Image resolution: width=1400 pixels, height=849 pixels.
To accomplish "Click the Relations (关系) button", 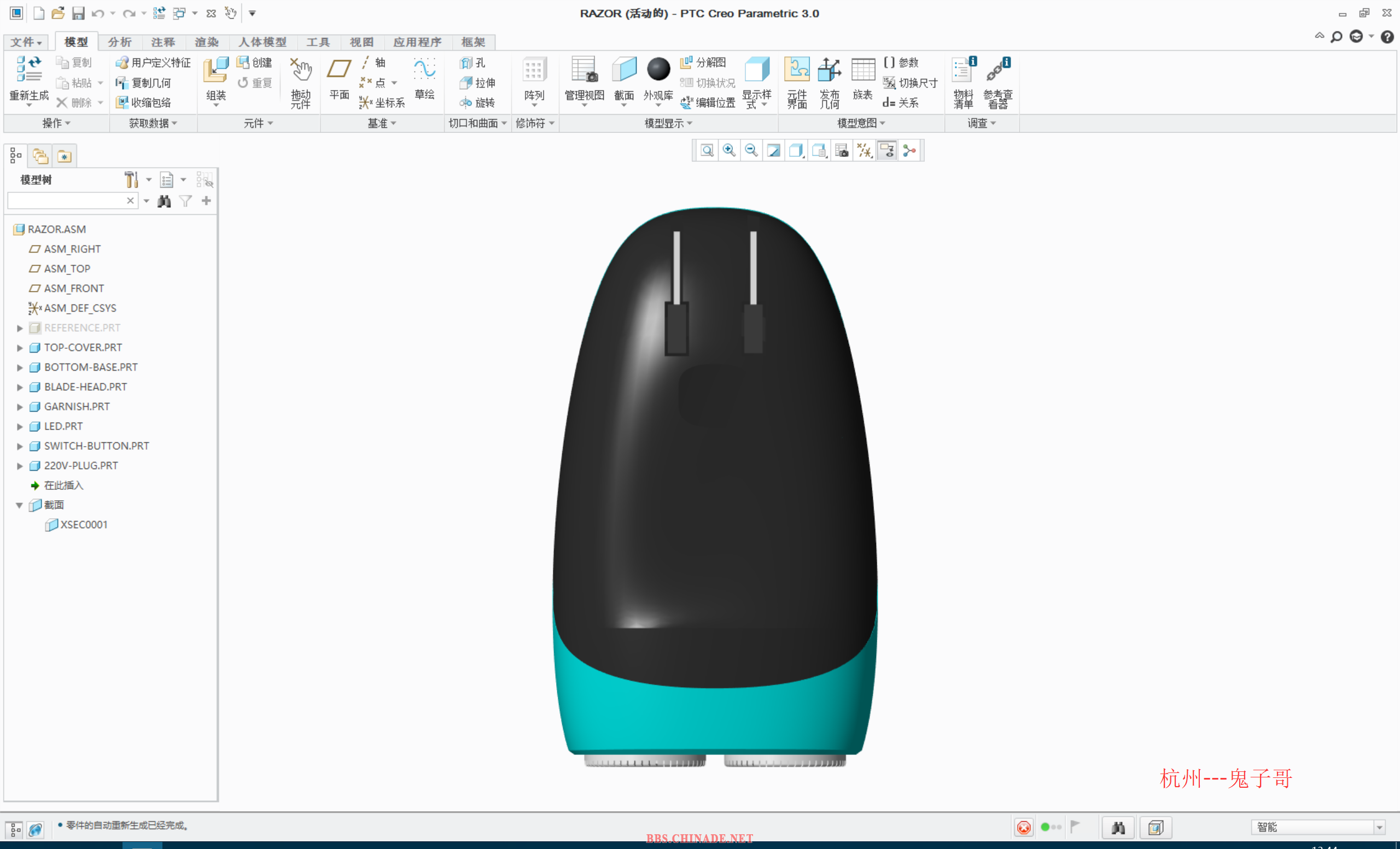I will (901, 103).
